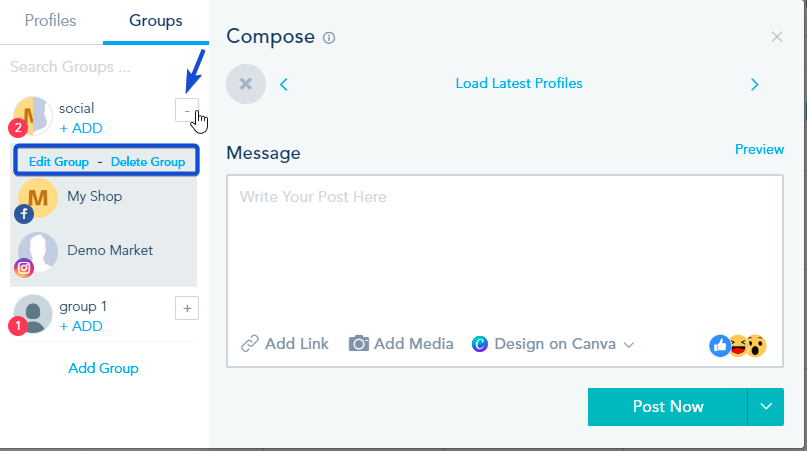The height and width of the screenshot is (451, 807).
Task: Click the Add Media camera icon
Action: pyautogui.click(x=359, y=343)
